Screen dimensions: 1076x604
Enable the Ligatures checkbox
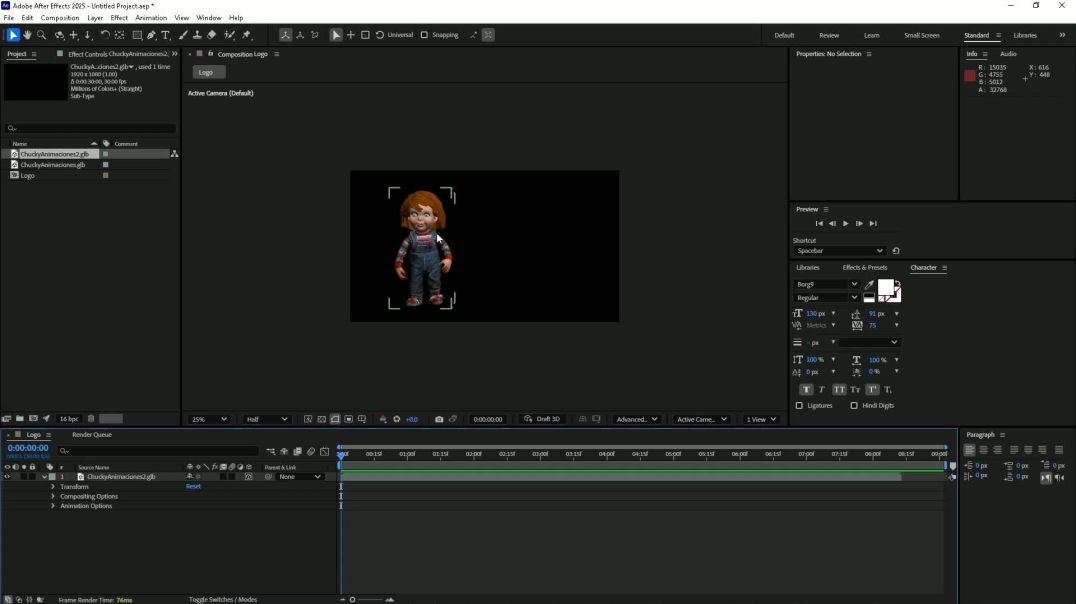799,405
